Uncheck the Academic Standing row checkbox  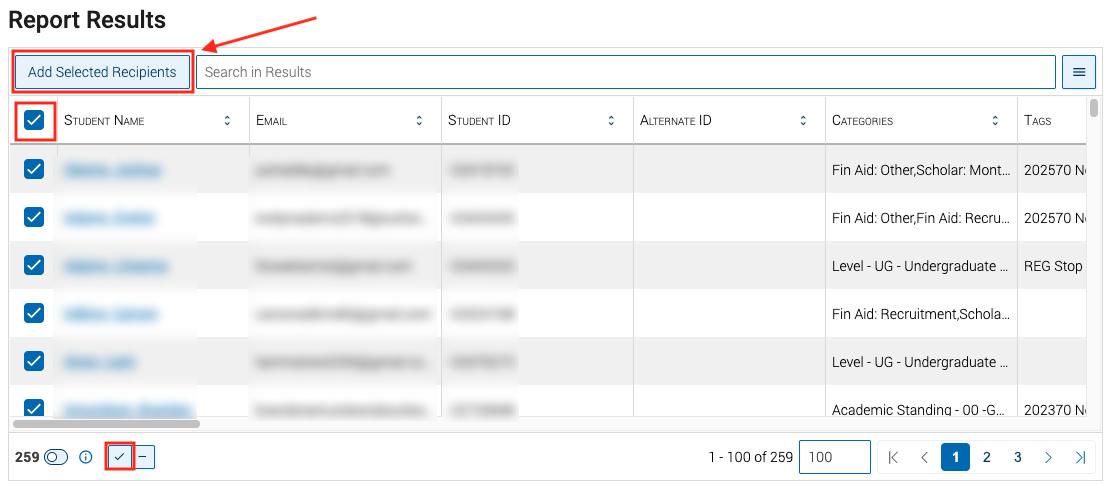pyautogui.click(x=34, y=407)
